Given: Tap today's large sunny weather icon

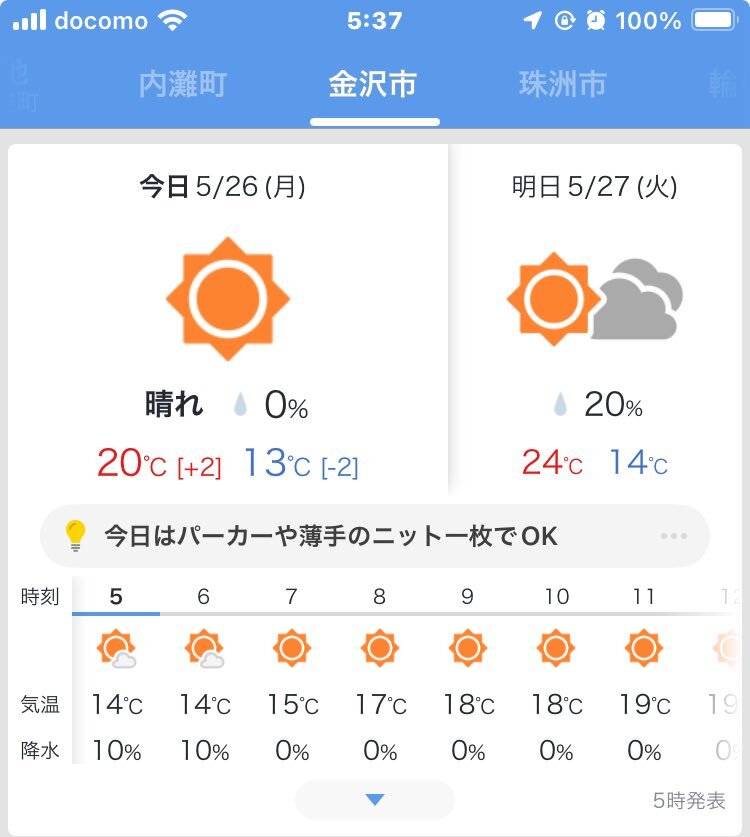Looking at the screenshot, I should 228,298.
